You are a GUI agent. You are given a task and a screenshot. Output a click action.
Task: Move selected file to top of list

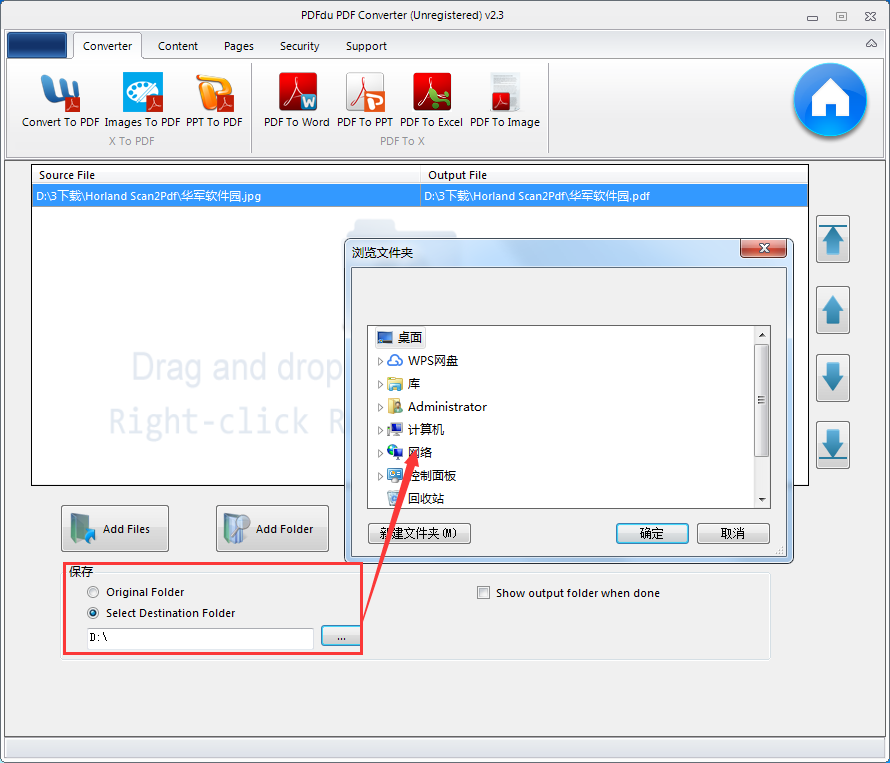[833, 239]
